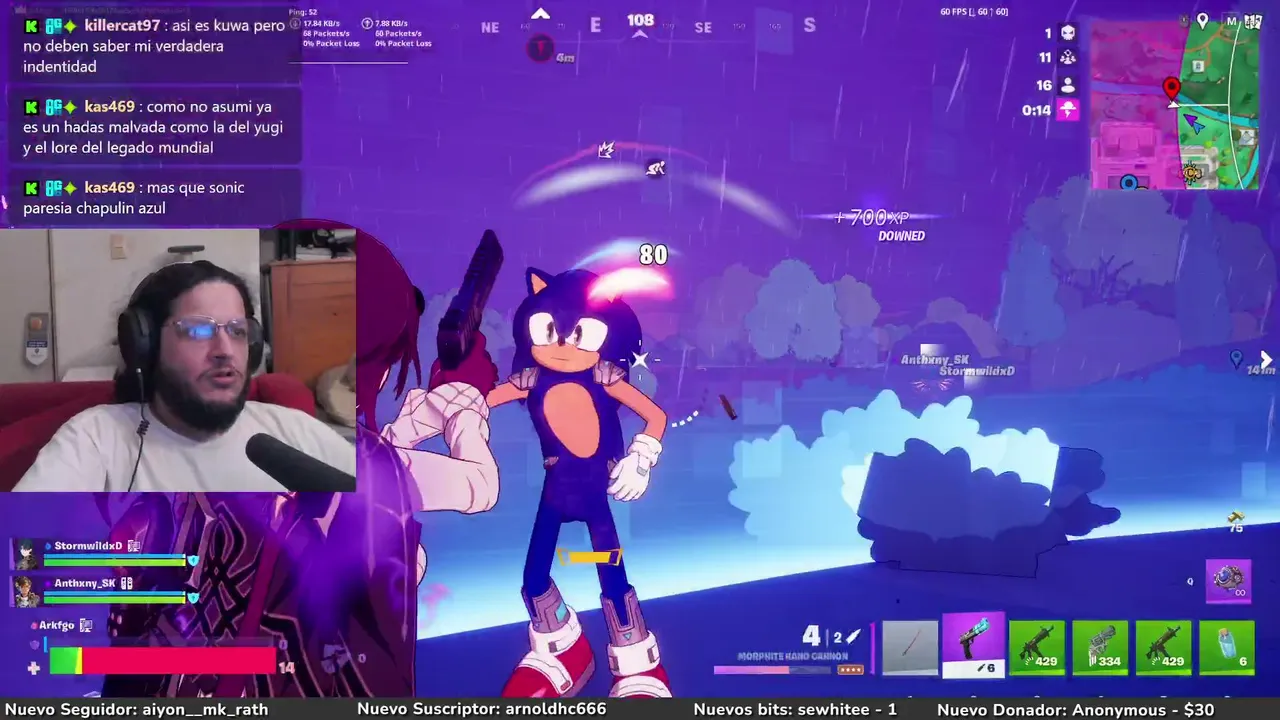Click the shield icon beside StormwildxD's bars
The width and height of the screenshot is (1280, 720).
tap(193, 560)
